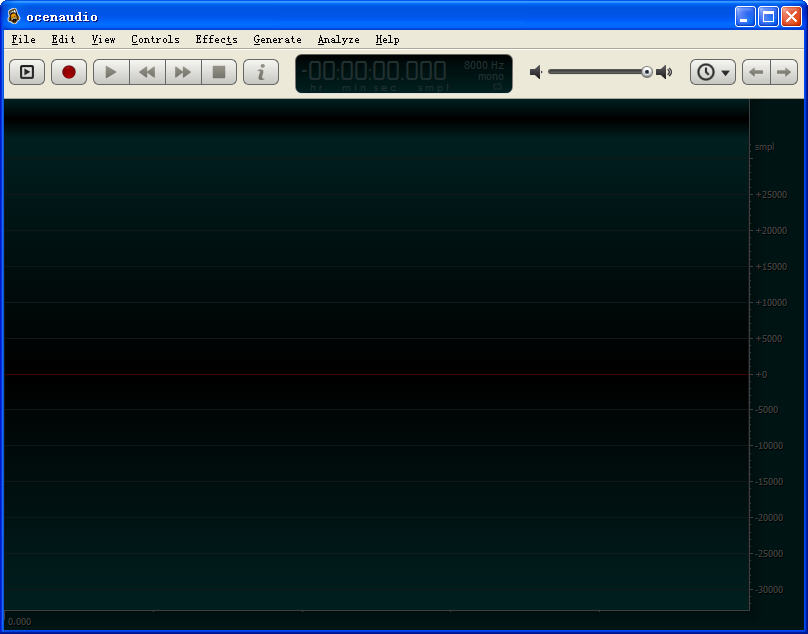
Task: Maximize the ocenaudio window
Action: (x=768, y=17)
